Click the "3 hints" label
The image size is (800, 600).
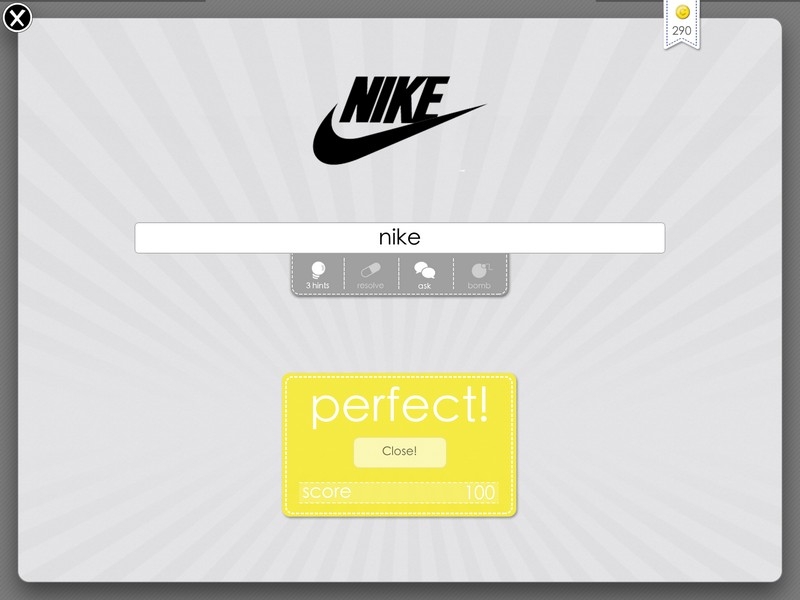(317, 285)
